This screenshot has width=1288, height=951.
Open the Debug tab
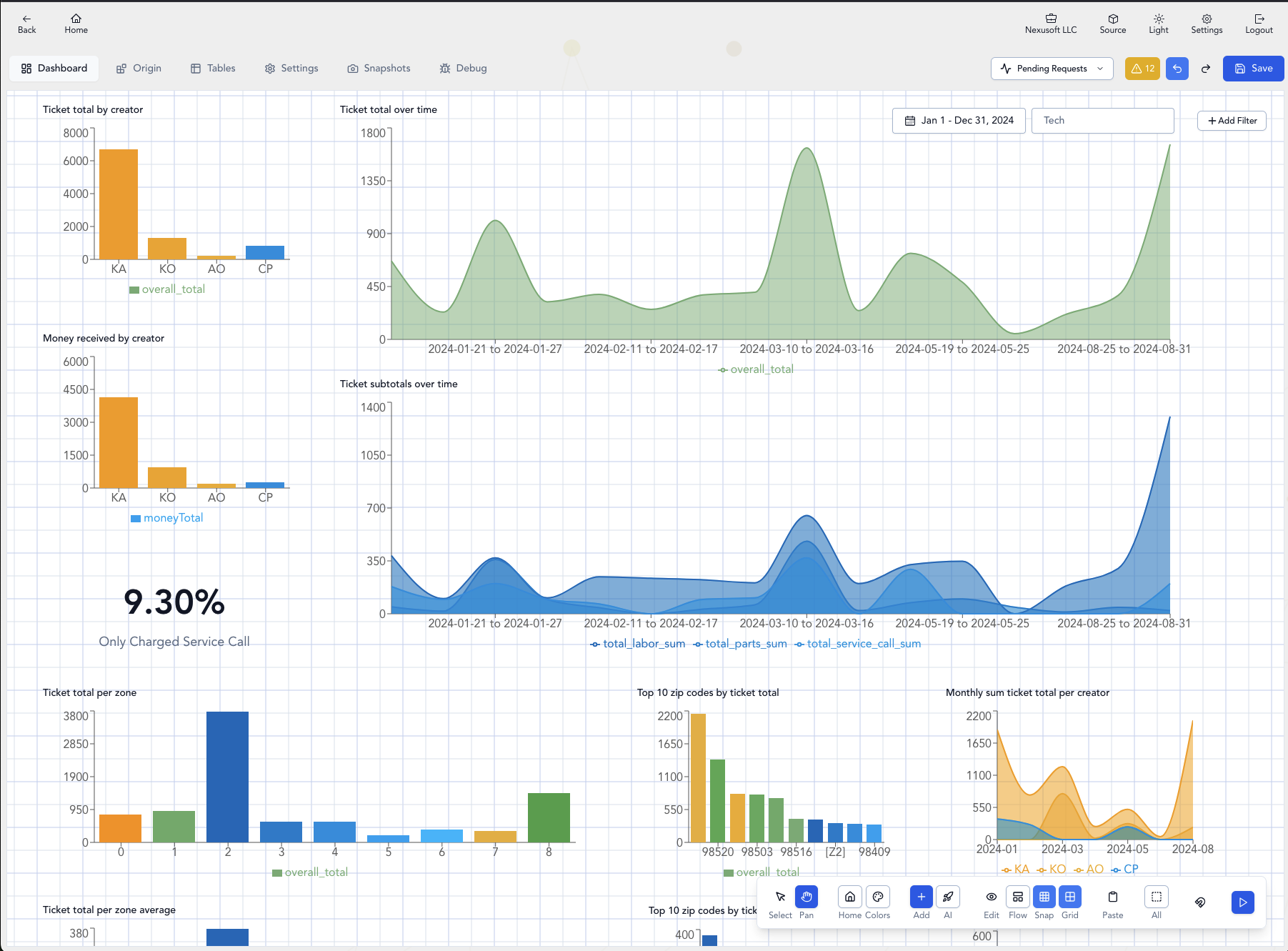(463, 69)
